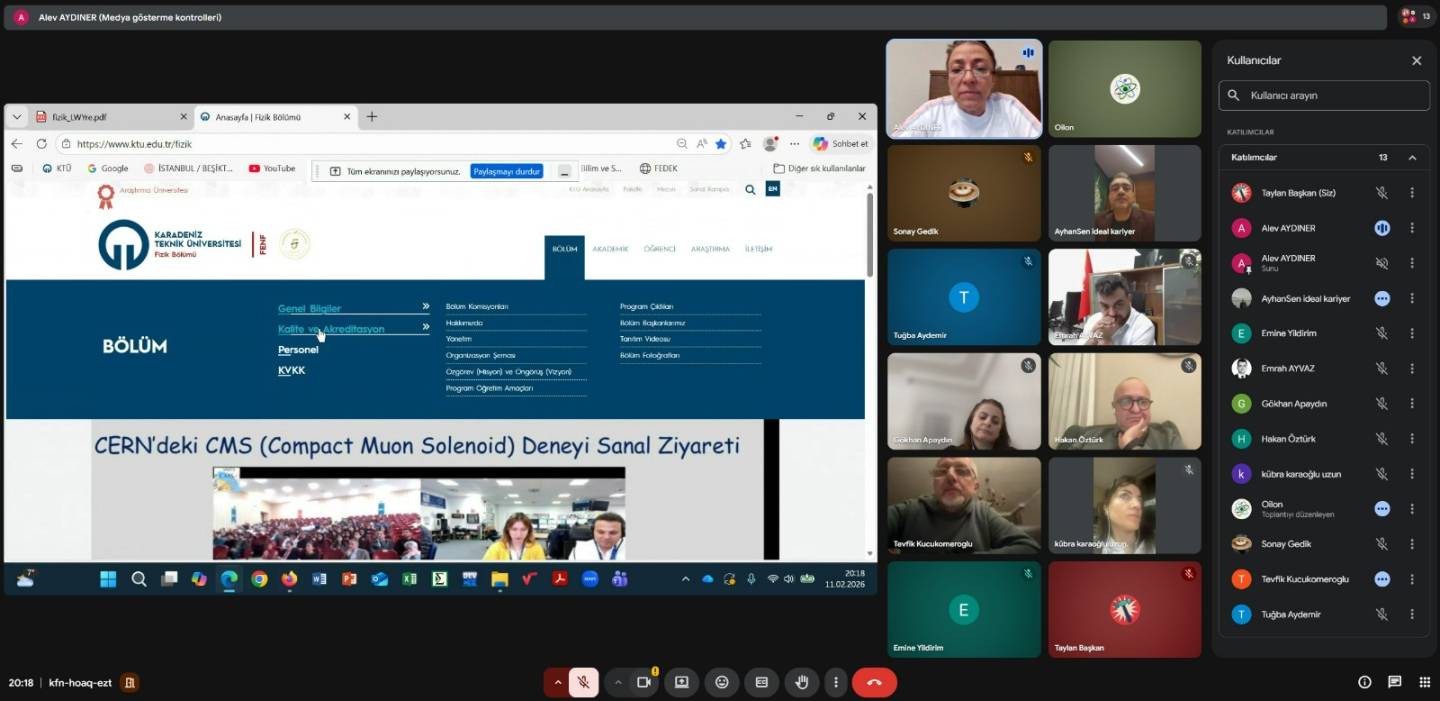Unmute your microphone
Viewport: 1440px width, 701px height.
click(582, 682)
